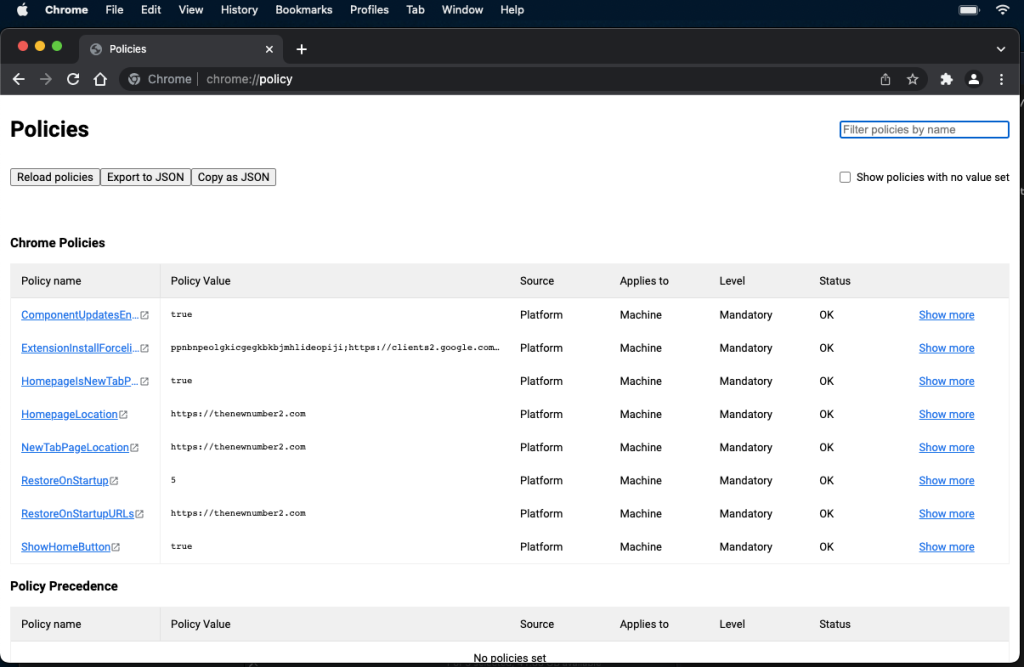Expand HomepageLocation row with Show more

(946, 414)
